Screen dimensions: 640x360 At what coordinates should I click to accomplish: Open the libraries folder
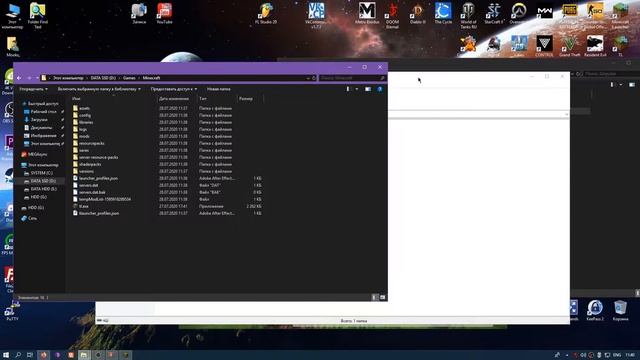click(86, 122)
